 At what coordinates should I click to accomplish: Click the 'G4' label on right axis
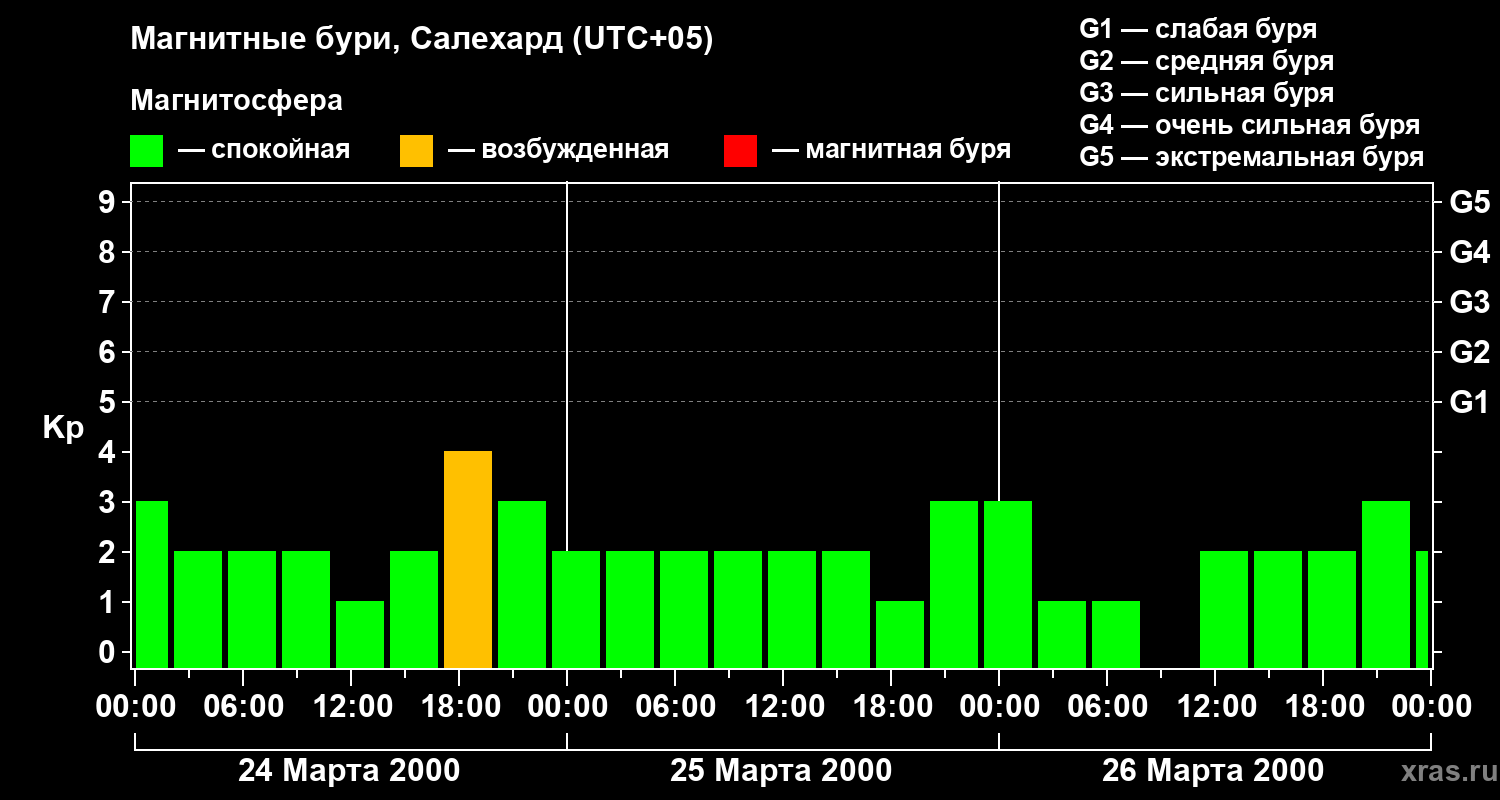pos(1469,252)
